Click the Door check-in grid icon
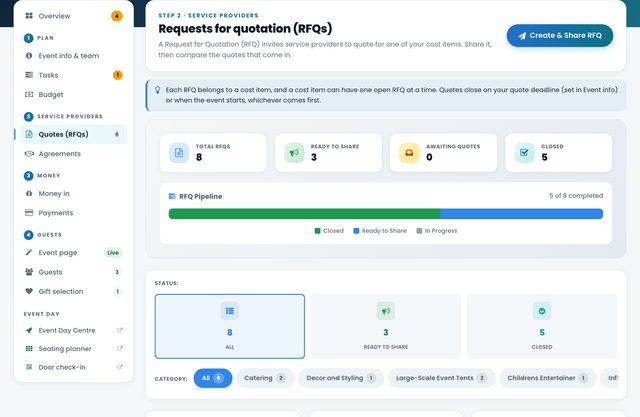 [29, 367]
